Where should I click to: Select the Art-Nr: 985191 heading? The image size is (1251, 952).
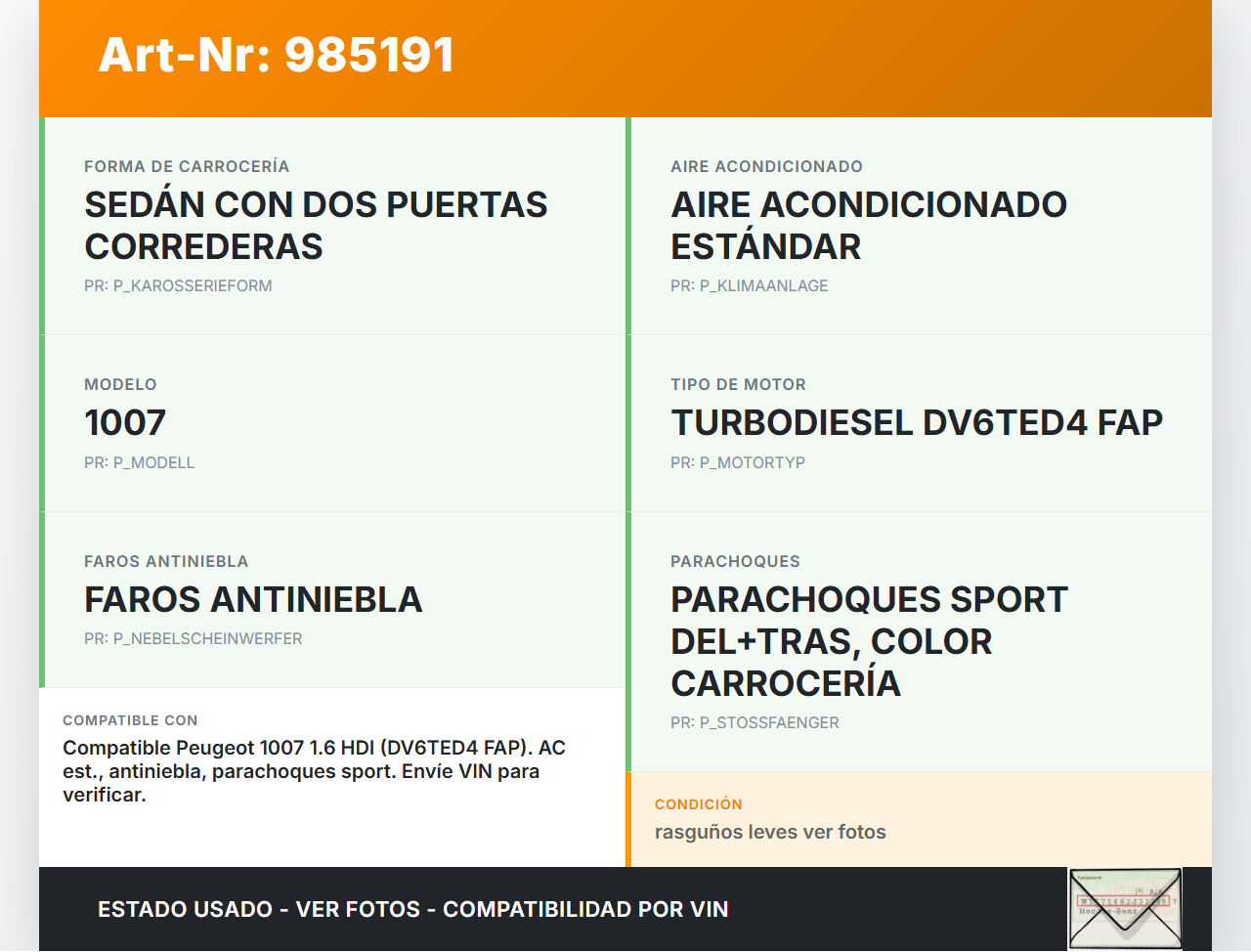[277, 55]
